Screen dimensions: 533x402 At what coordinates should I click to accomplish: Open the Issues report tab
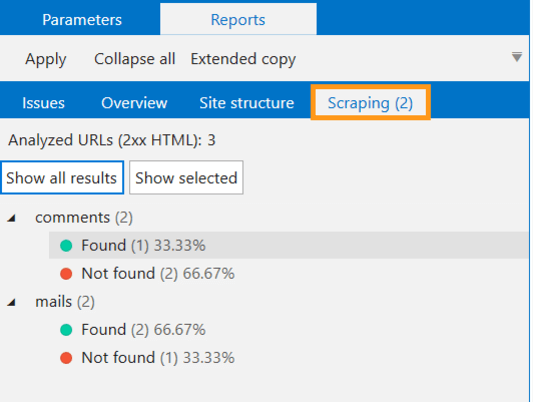[43, 103]
